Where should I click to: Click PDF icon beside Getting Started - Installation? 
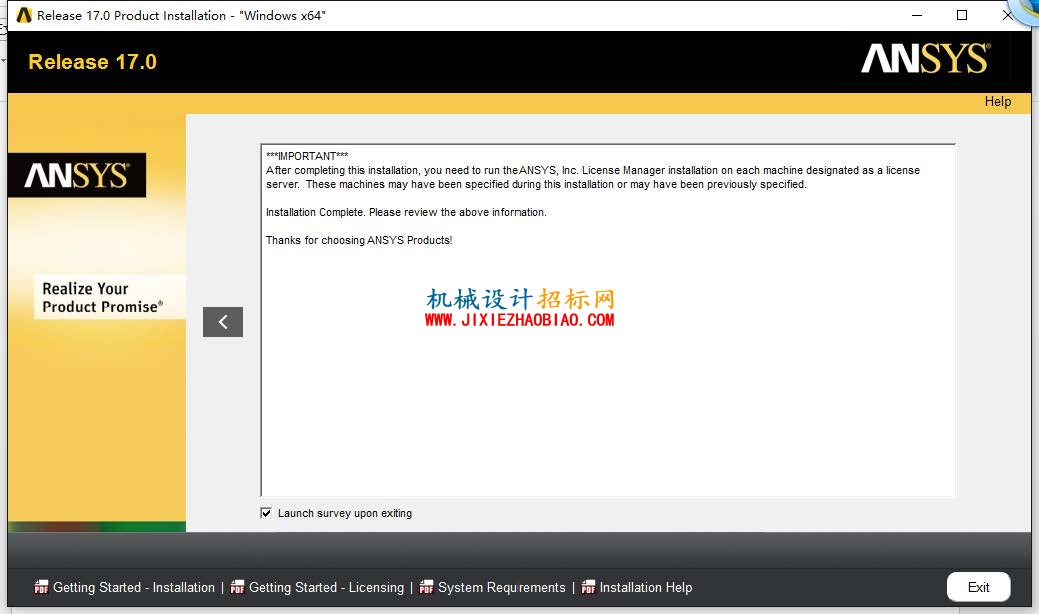pos(41,587)
